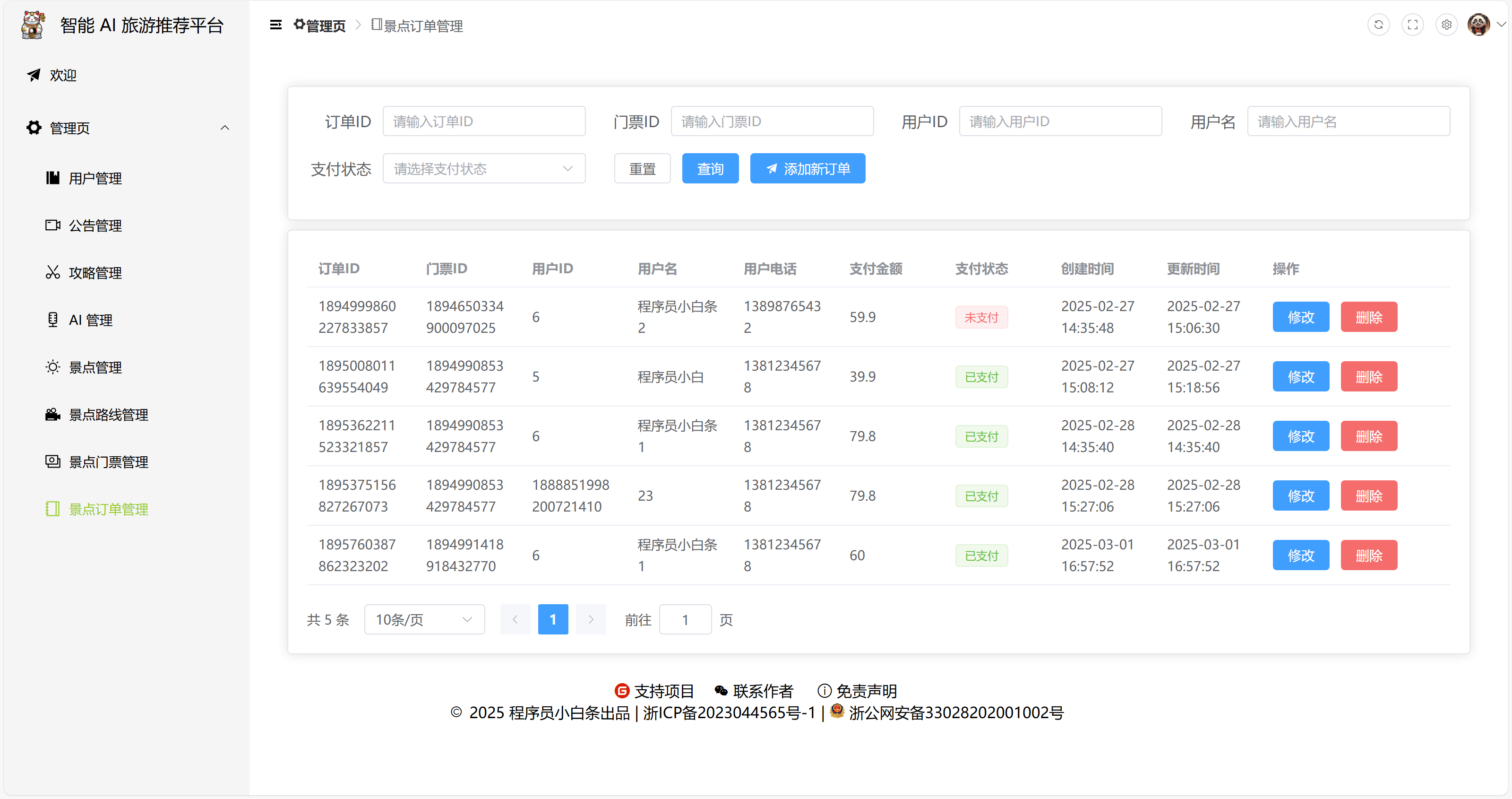1512x799 pixels.
Task: Click the lucky cat logo icon
Action: coord(33,25)
